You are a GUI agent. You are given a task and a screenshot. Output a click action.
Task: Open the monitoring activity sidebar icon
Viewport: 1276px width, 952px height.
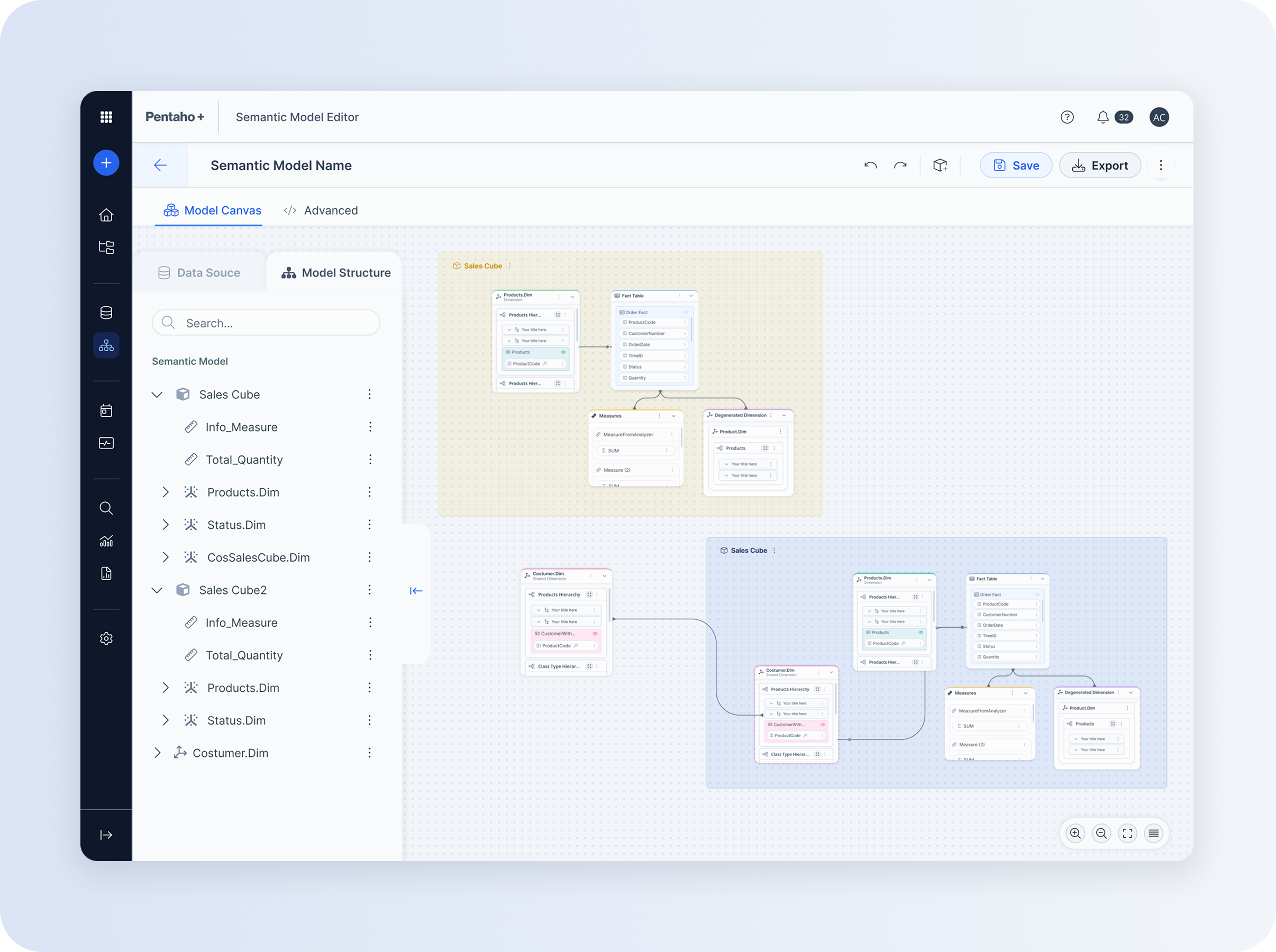[x=106, y=443]
